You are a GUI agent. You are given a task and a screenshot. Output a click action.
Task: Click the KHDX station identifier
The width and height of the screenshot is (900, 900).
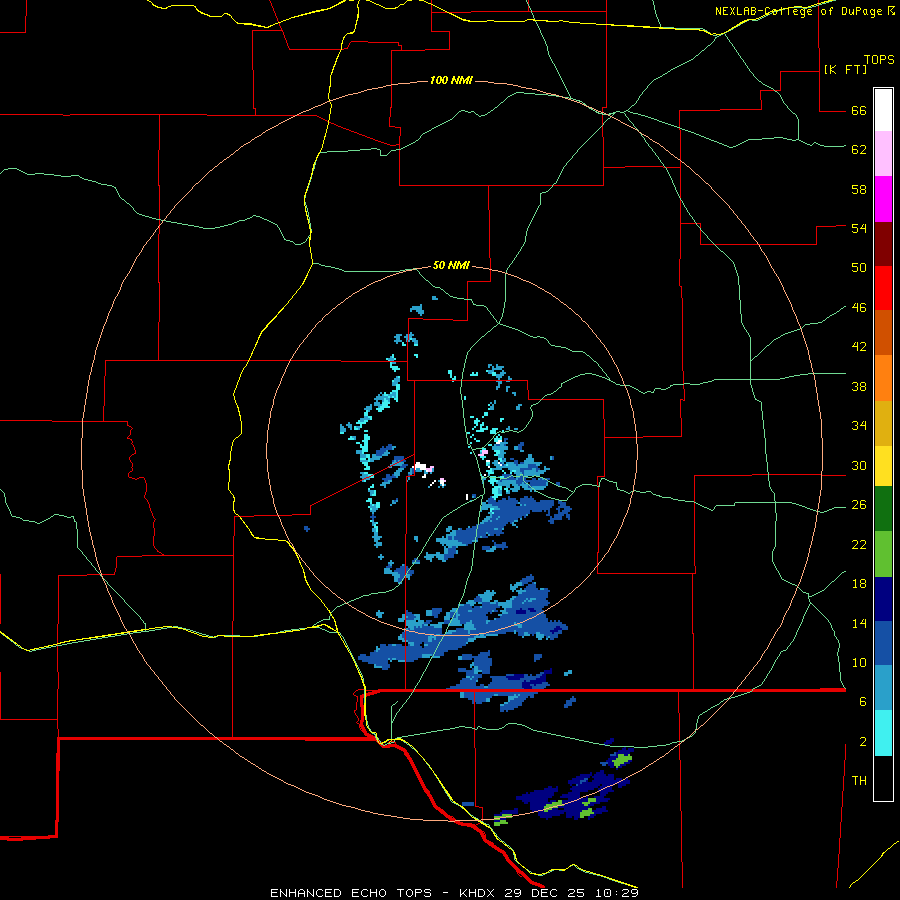tap(479, 893)
